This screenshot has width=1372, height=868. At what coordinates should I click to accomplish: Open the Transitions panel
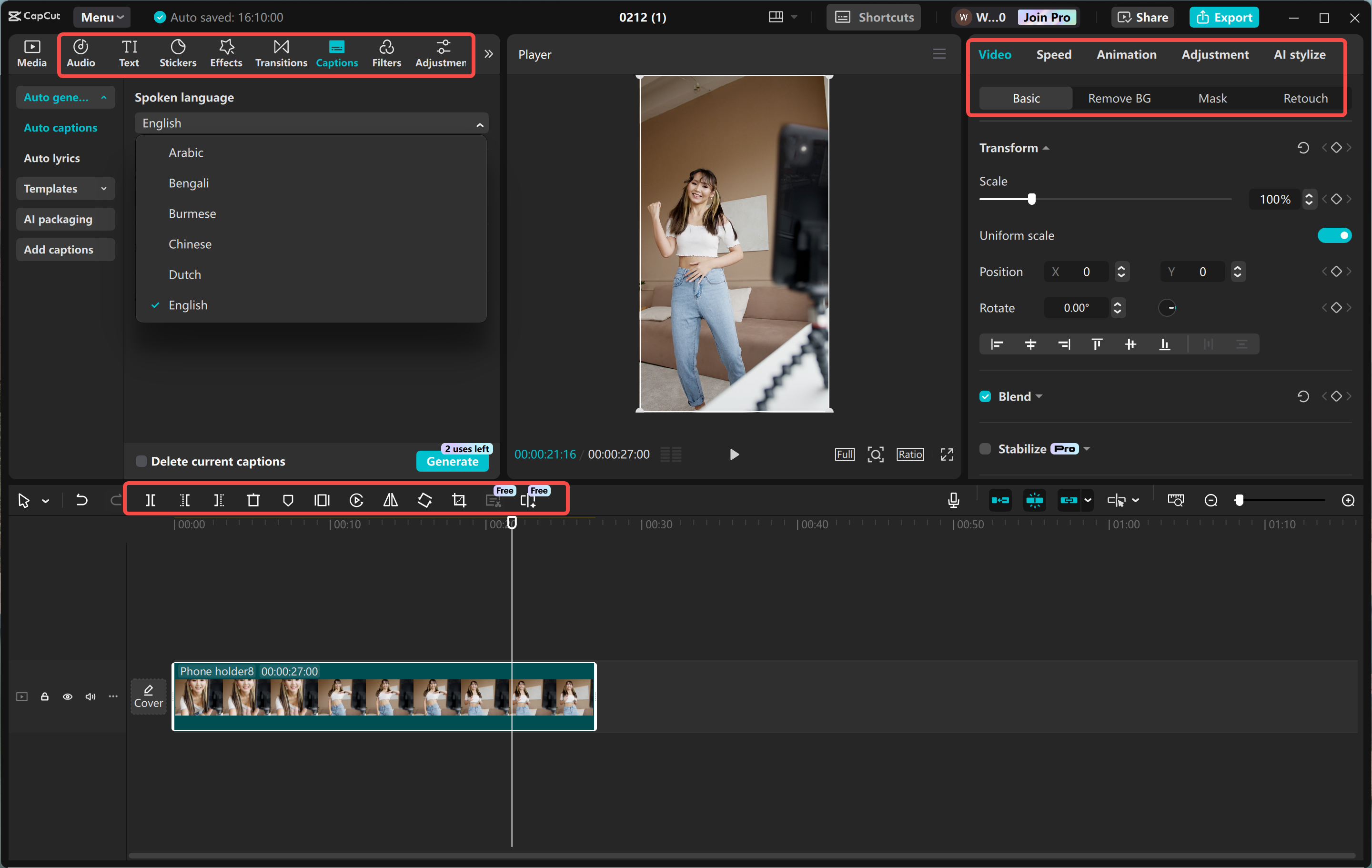click(280, 53)
